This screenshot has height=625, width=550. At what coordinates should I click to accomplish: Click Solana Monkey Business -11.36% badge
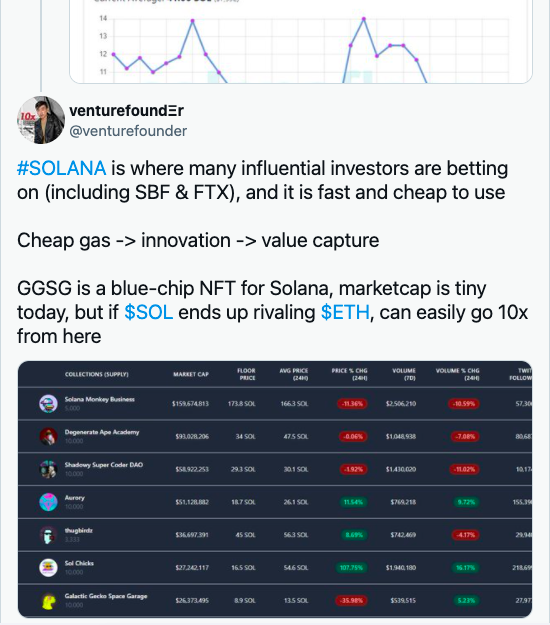(x=353, y=404)
